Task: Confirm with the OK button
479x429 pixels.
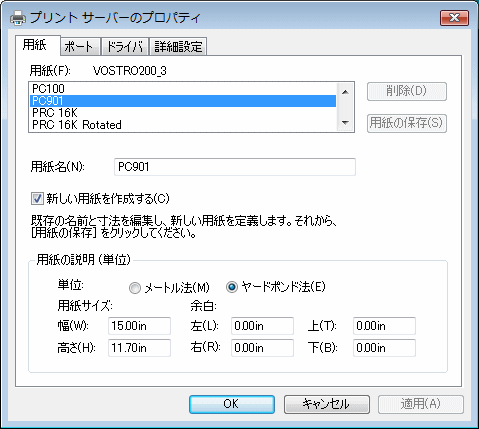Action: 232,404
